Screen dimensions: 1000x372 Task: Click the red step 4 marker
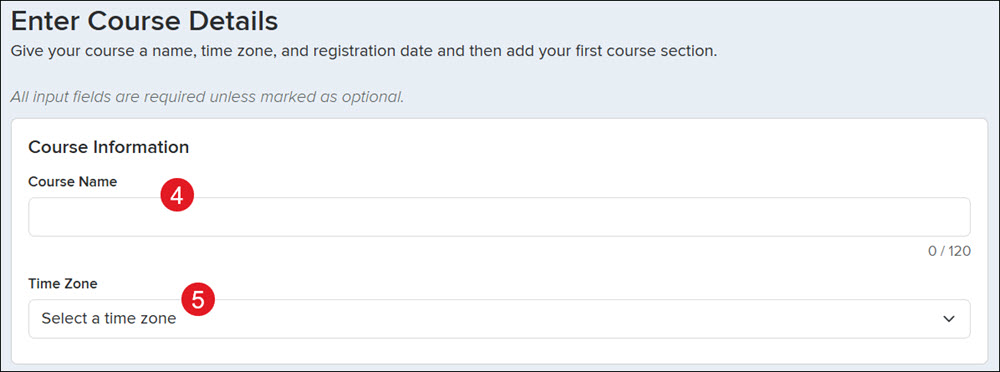177,197
